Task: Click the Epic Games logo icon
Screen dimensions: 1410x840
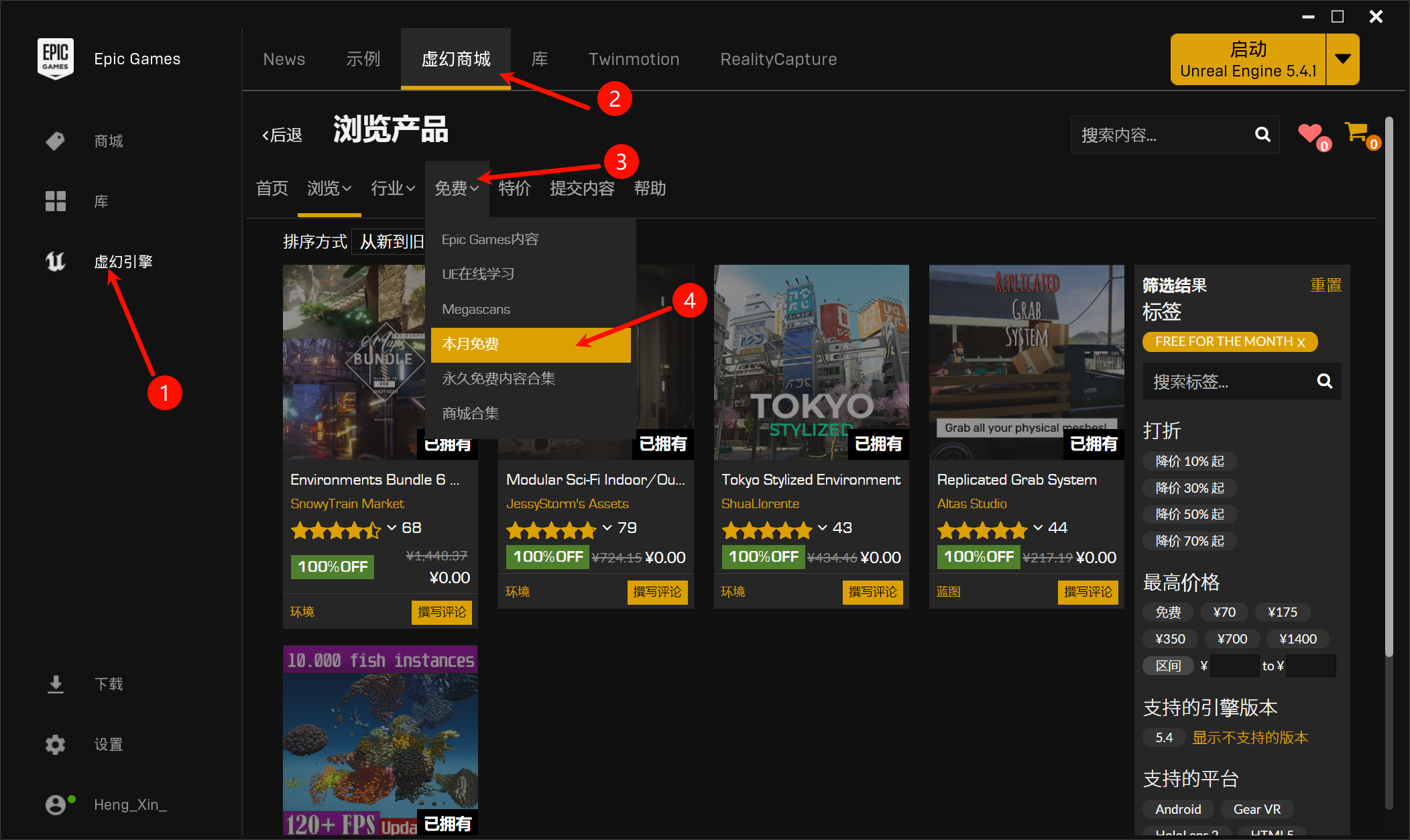Action: coord(56,58)
